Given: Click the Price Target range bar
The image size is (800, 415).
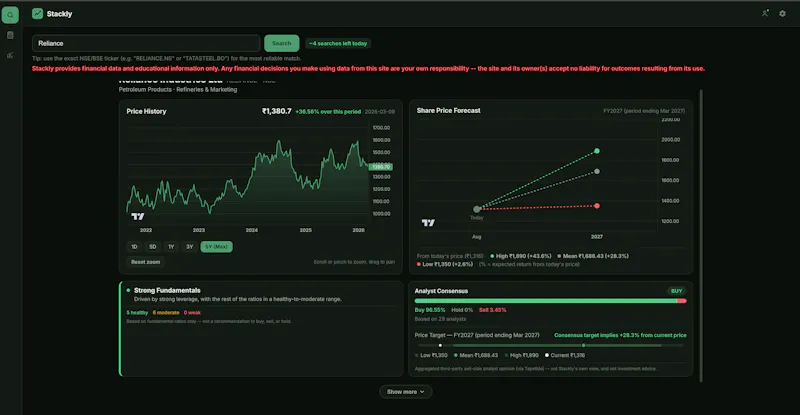Looking at the screenshot, I should (x=551, y=346).
